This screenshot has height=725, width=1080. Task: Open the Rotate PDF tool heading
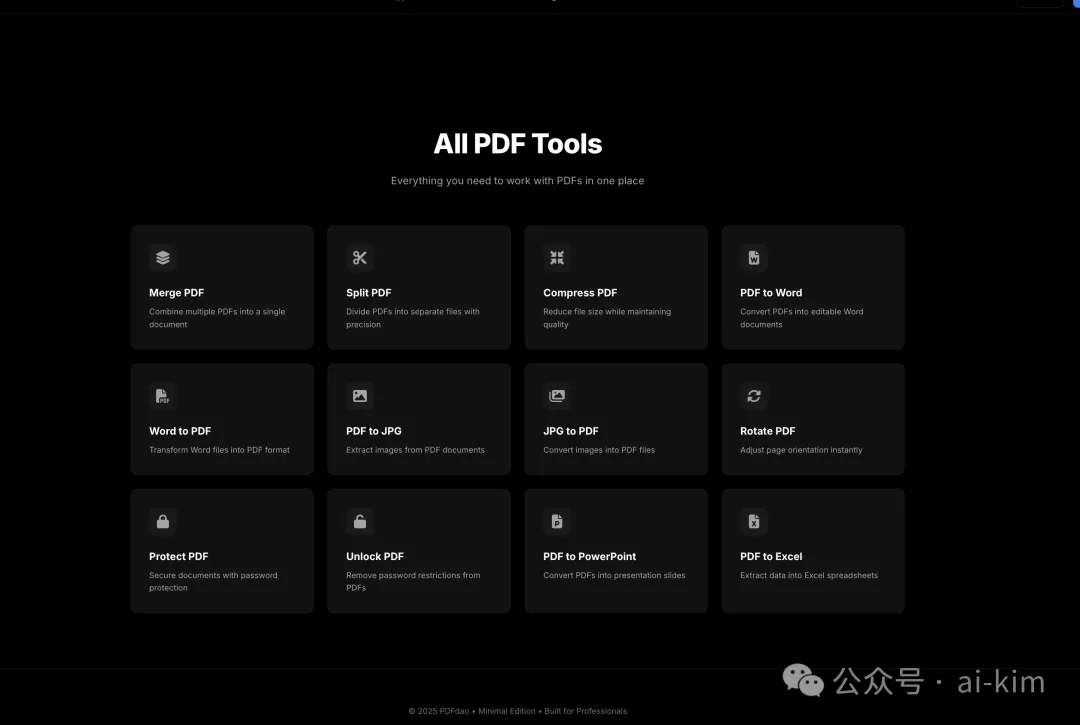(768, 431)
